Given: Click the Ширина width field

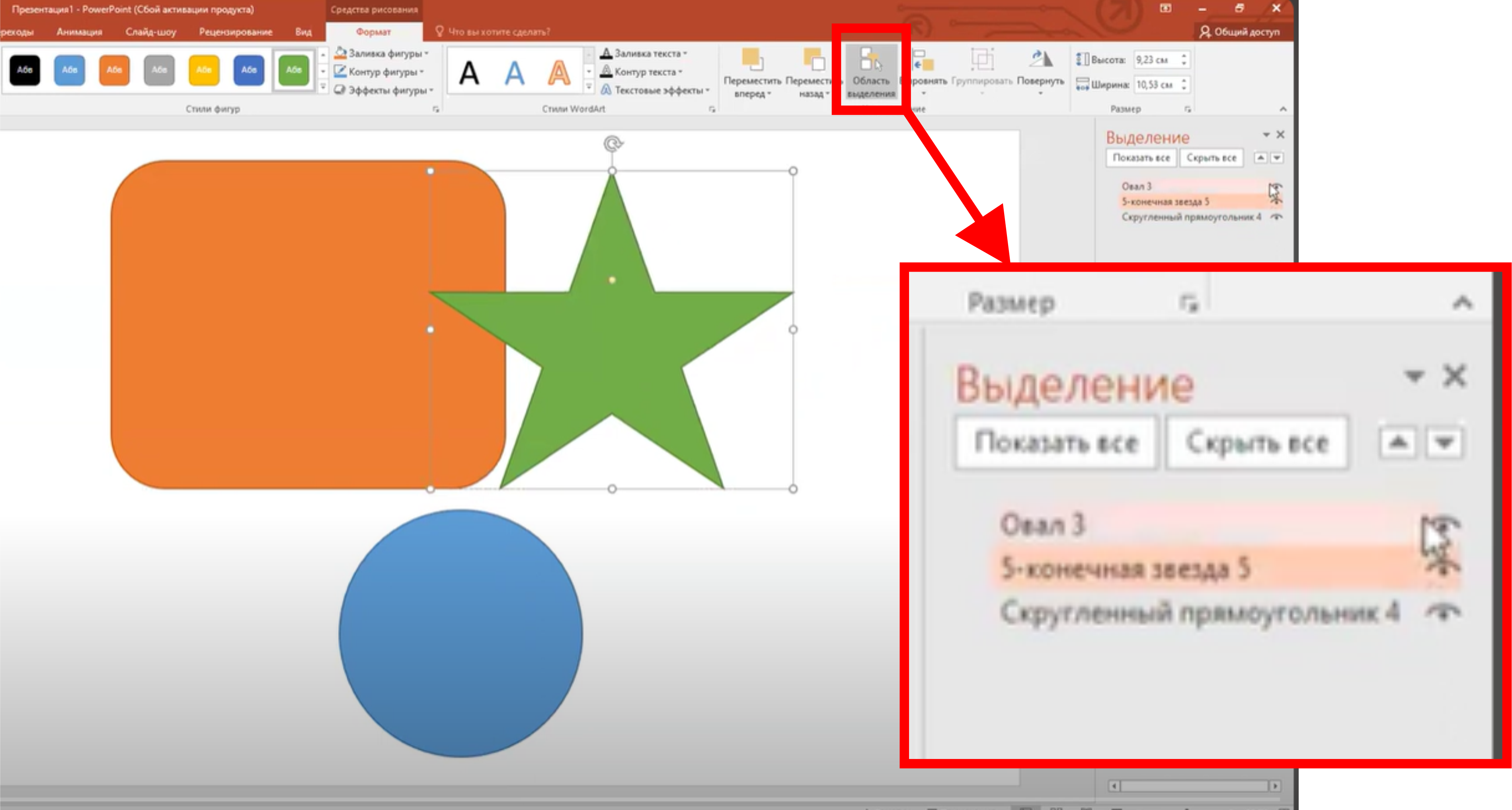Looking at the screenshot, I should [x=1156, y=84].
